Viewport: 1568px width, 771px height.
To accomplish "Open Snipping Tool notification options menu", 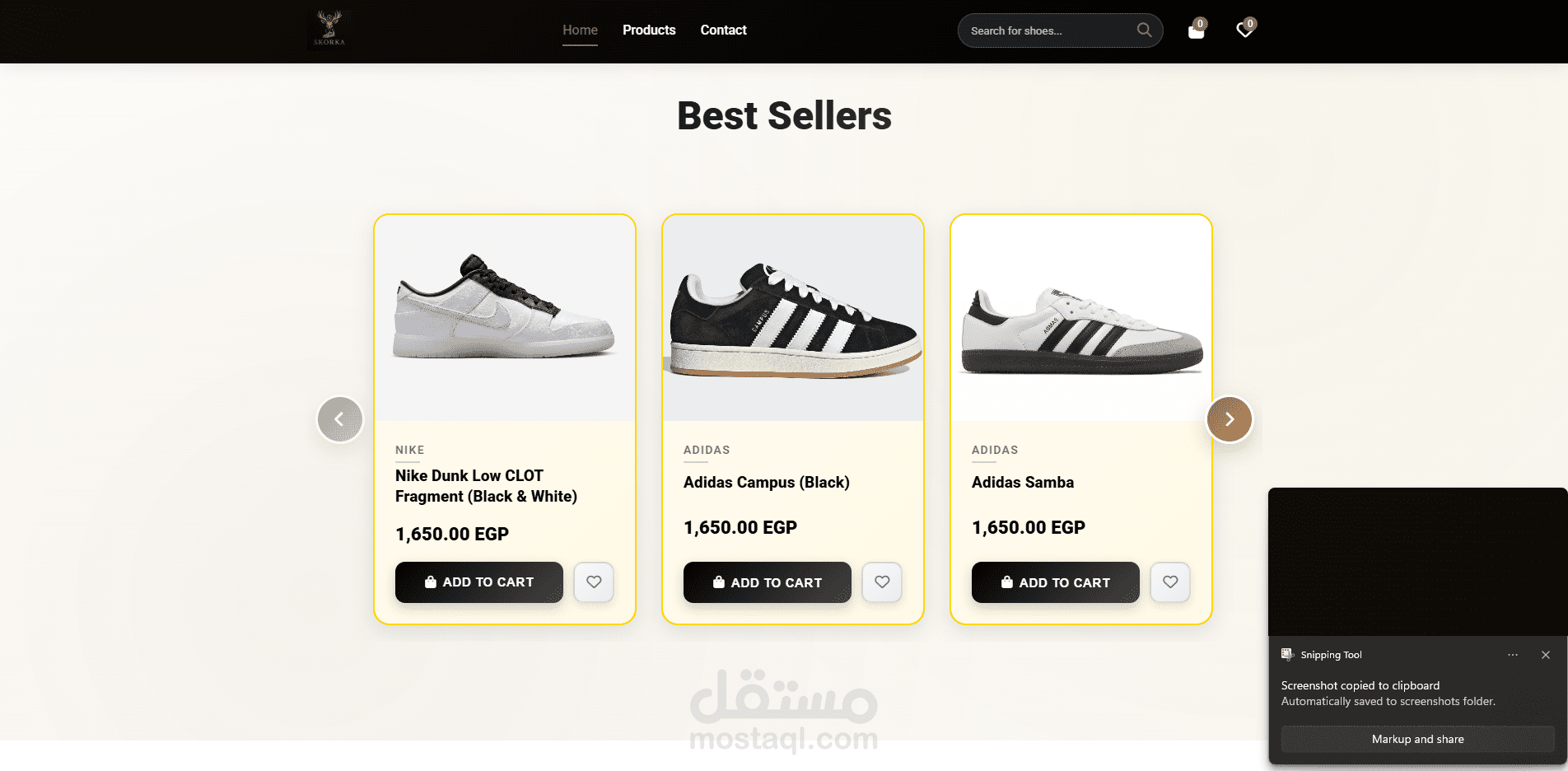I will (1512, 655).
